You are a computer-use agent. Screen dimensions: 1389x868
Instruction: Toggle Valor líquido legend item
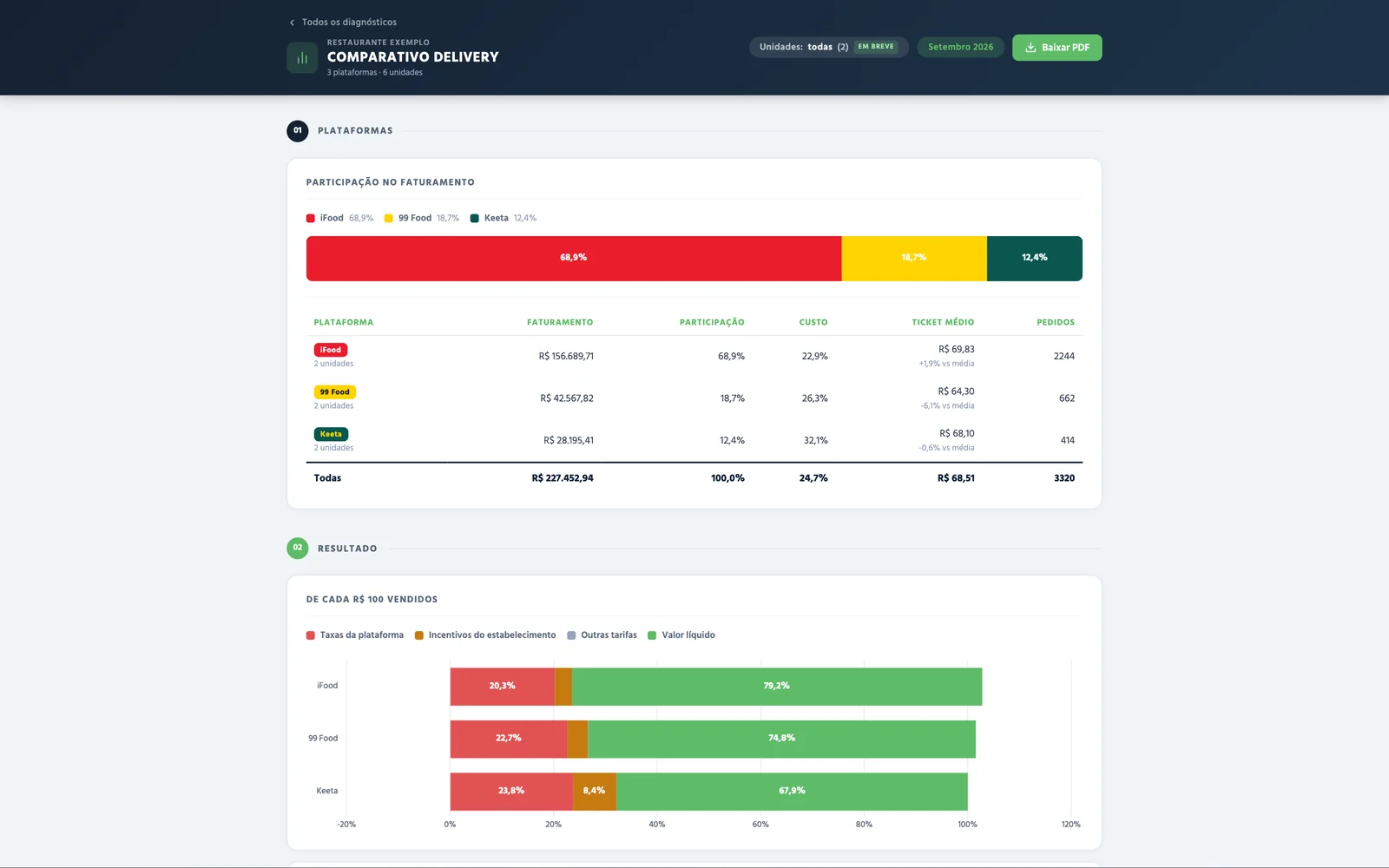point(681,635)
